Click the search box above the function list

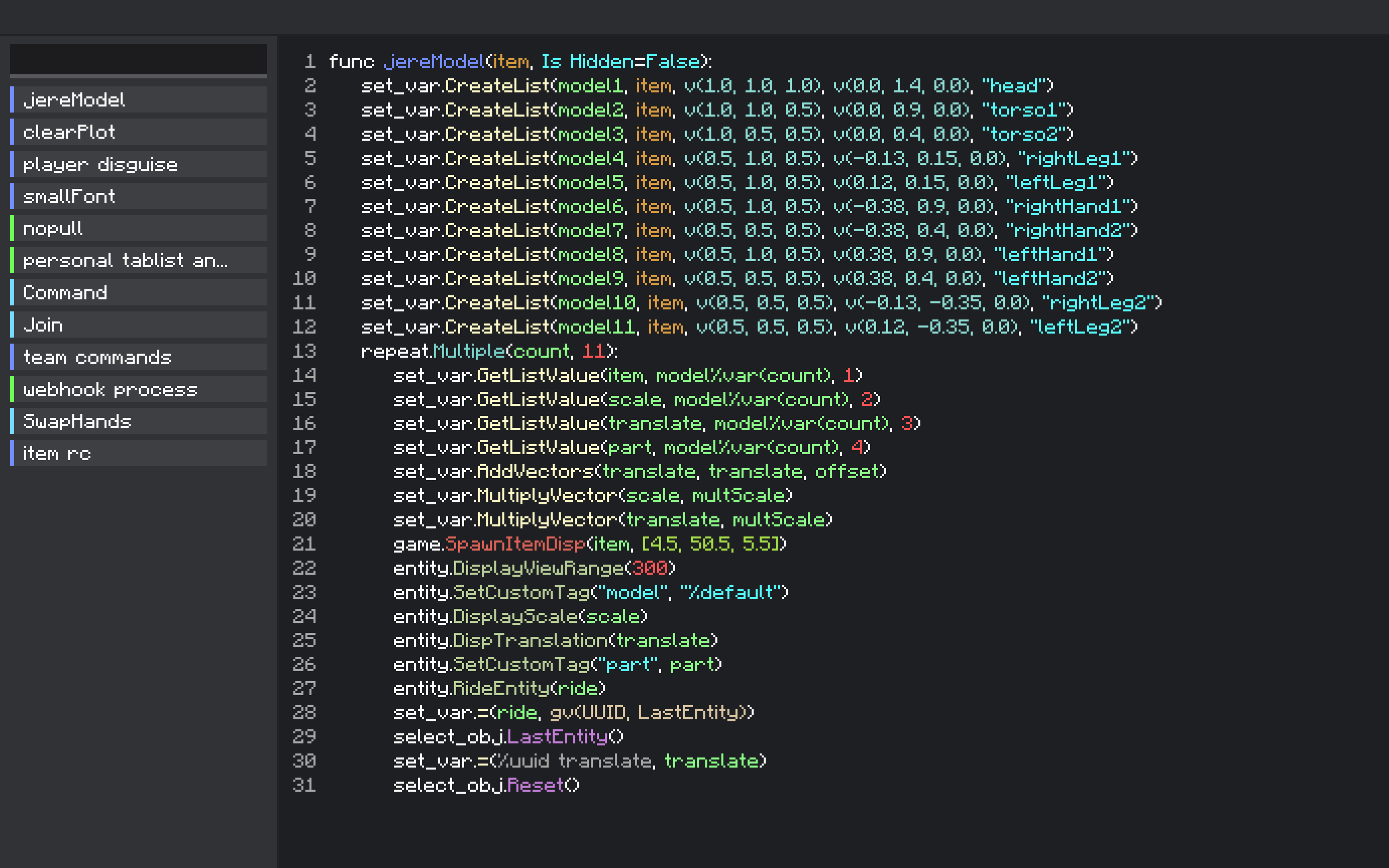pos(138,59)
